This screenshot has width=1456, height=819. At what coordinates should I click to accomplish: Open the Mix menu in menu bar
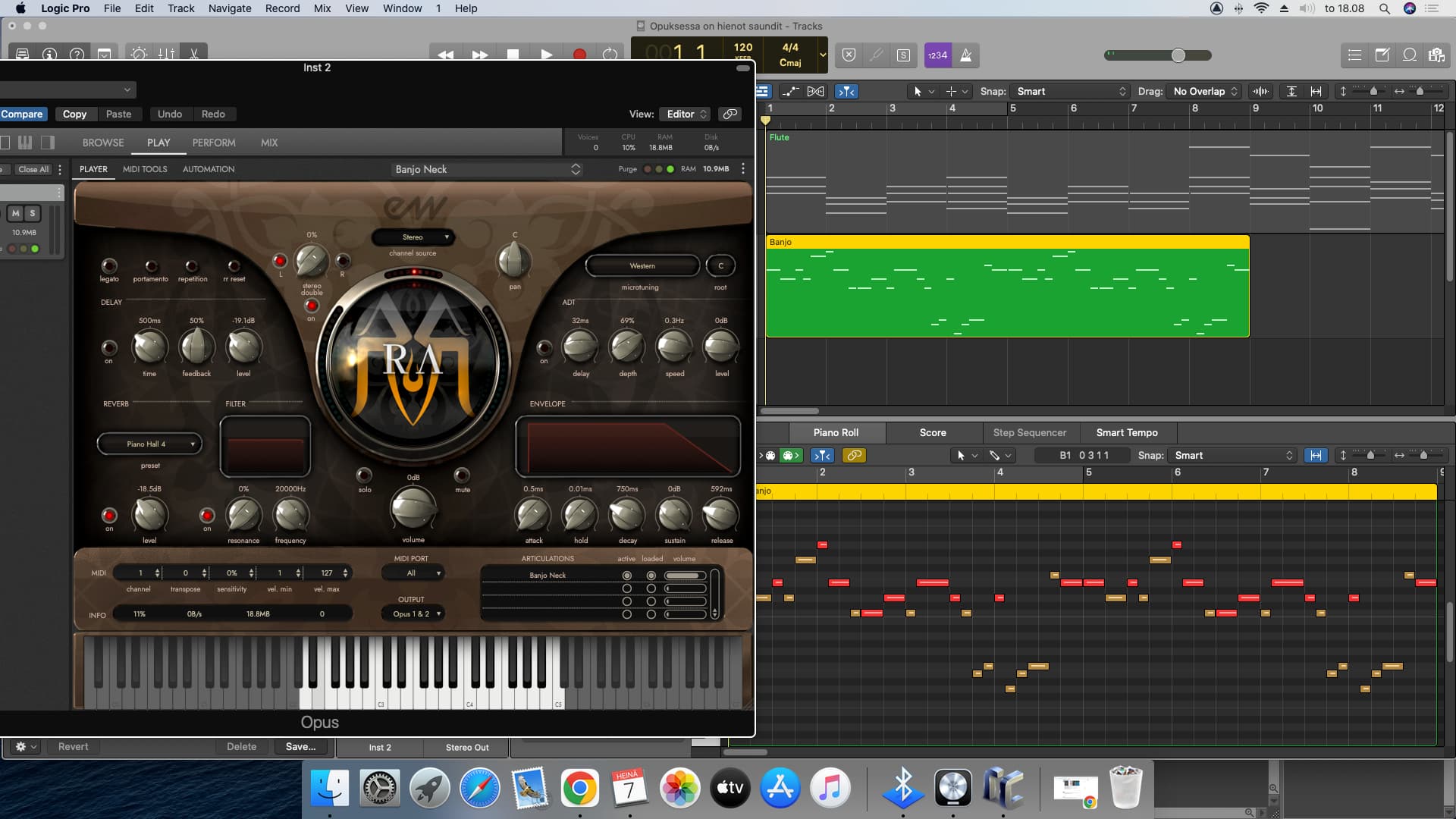tap(322, 8)
